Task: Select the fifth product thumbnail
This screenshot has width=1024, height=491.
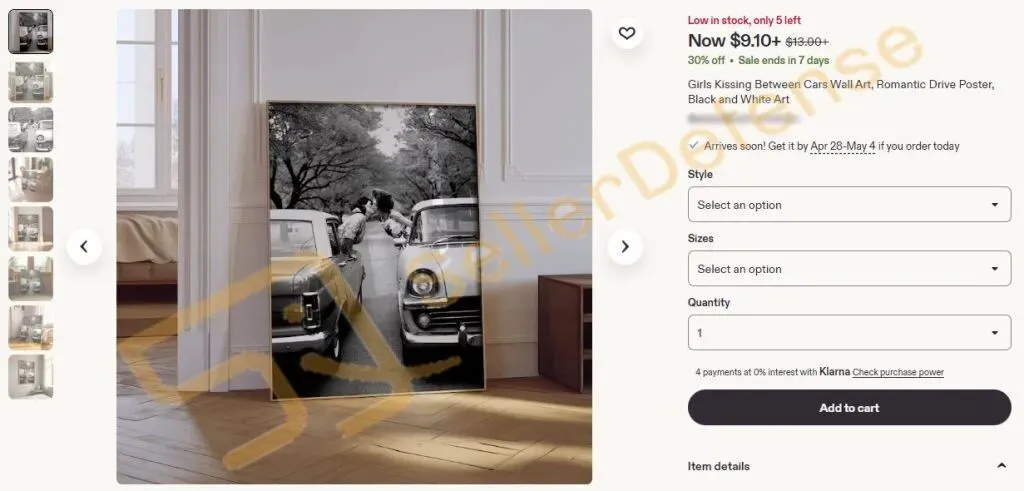Action: [x=31, y=229]
